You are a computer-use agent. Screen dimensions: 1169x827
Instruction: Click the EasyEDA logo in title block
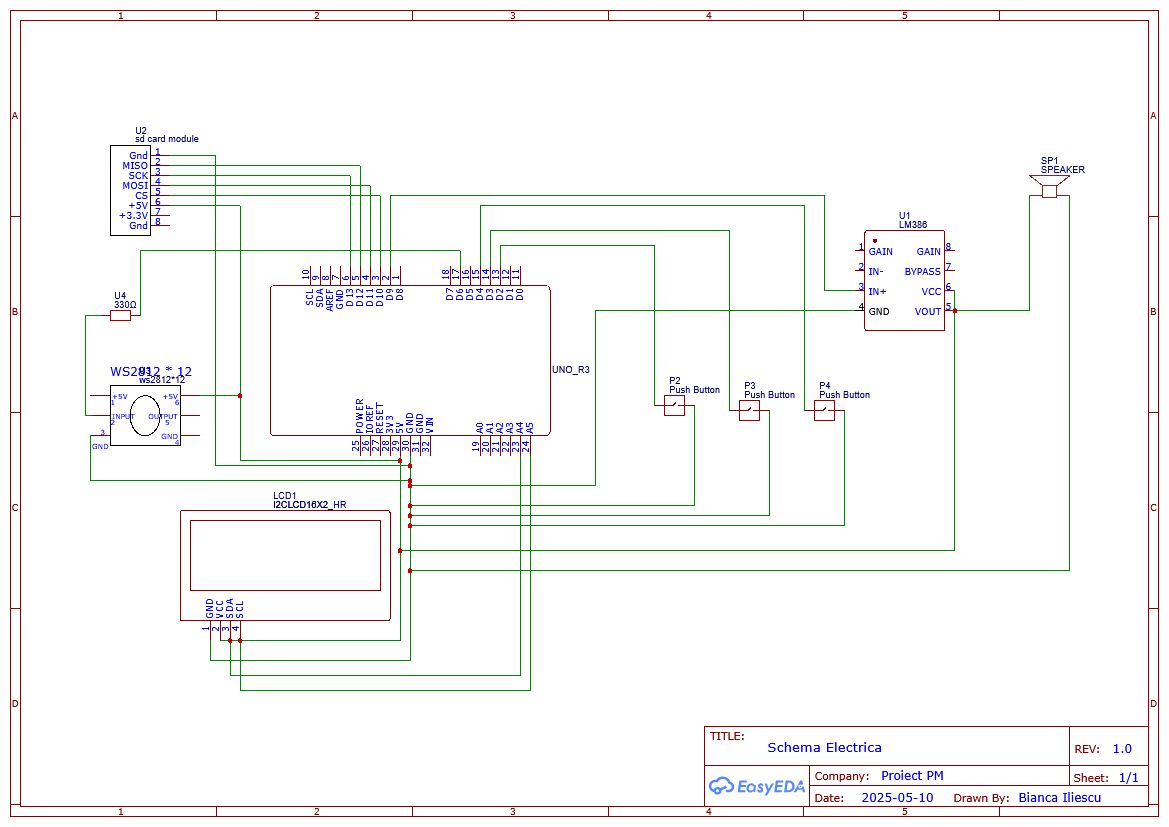[756, 786]
